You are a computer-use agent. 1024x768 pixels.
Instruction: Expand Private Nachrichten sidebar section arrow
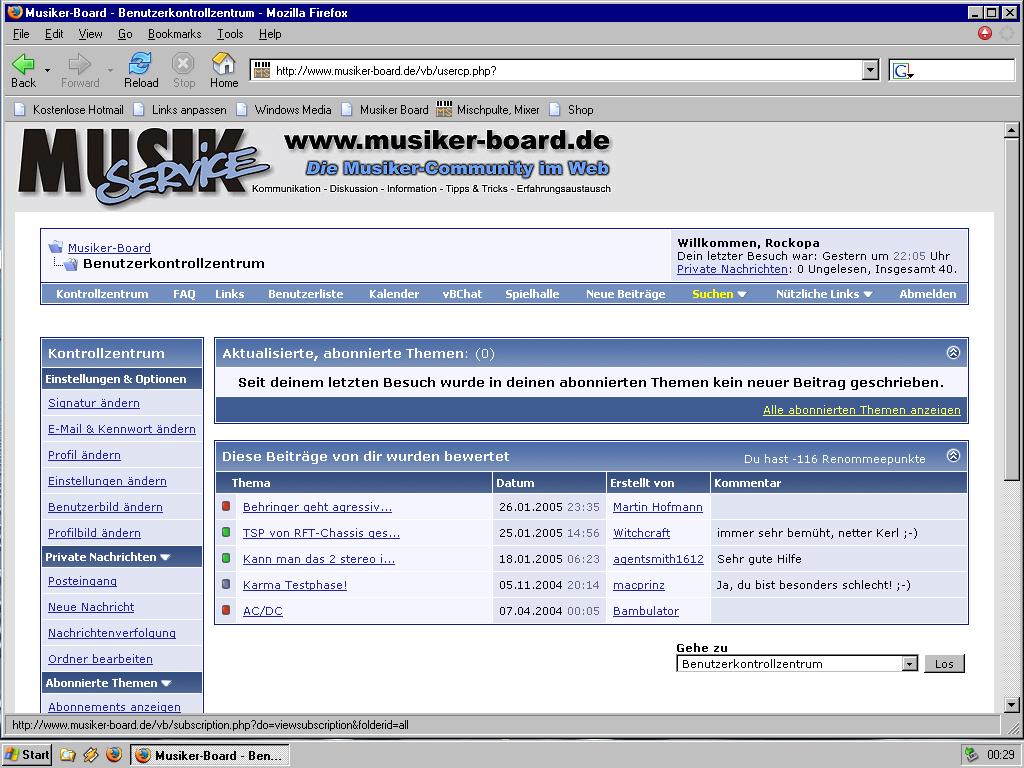(x=165, y=557)
